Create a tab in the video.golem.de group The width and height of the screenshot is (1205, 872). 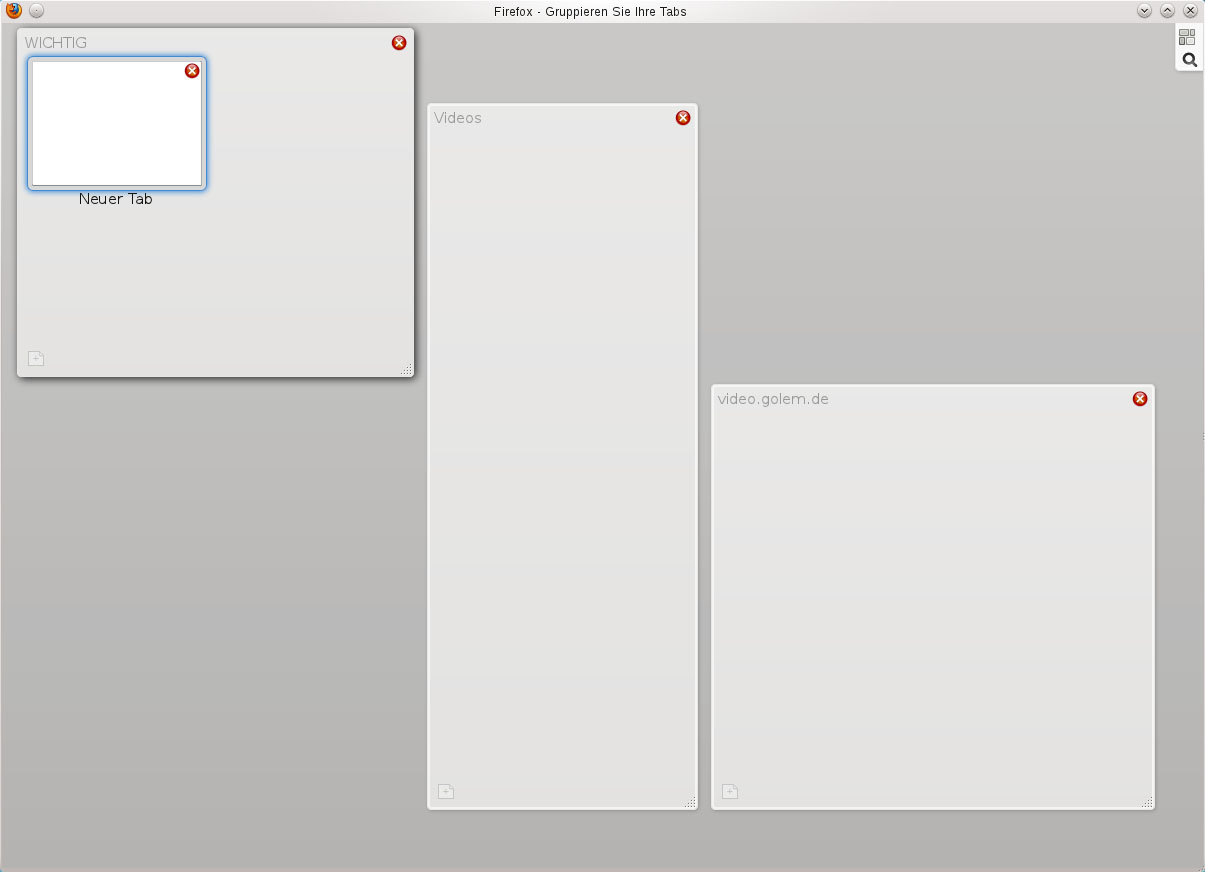[729, 791]
